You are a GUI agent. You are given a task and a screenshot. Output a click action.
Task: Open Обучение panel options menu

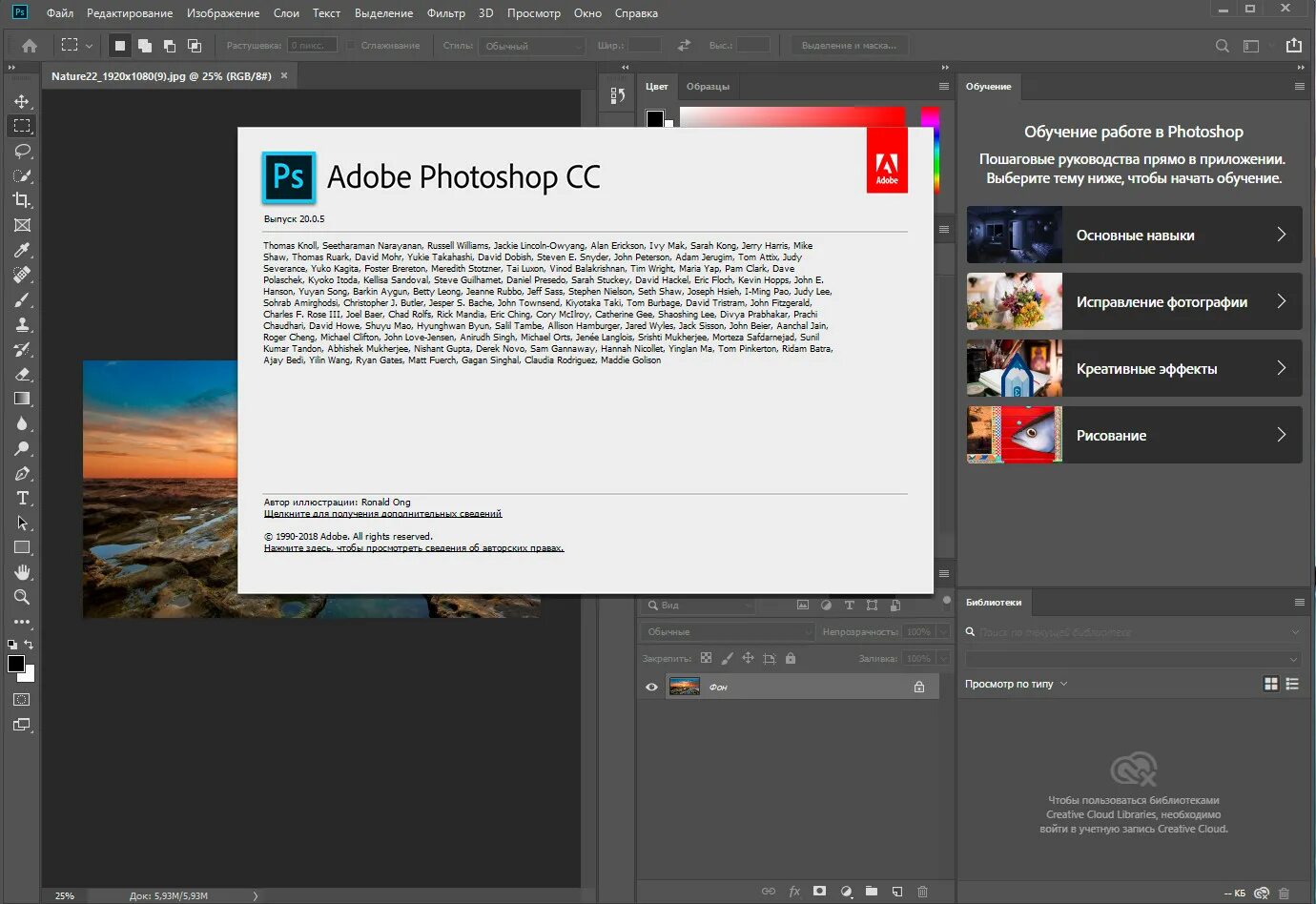click(x=1299, y=86)
